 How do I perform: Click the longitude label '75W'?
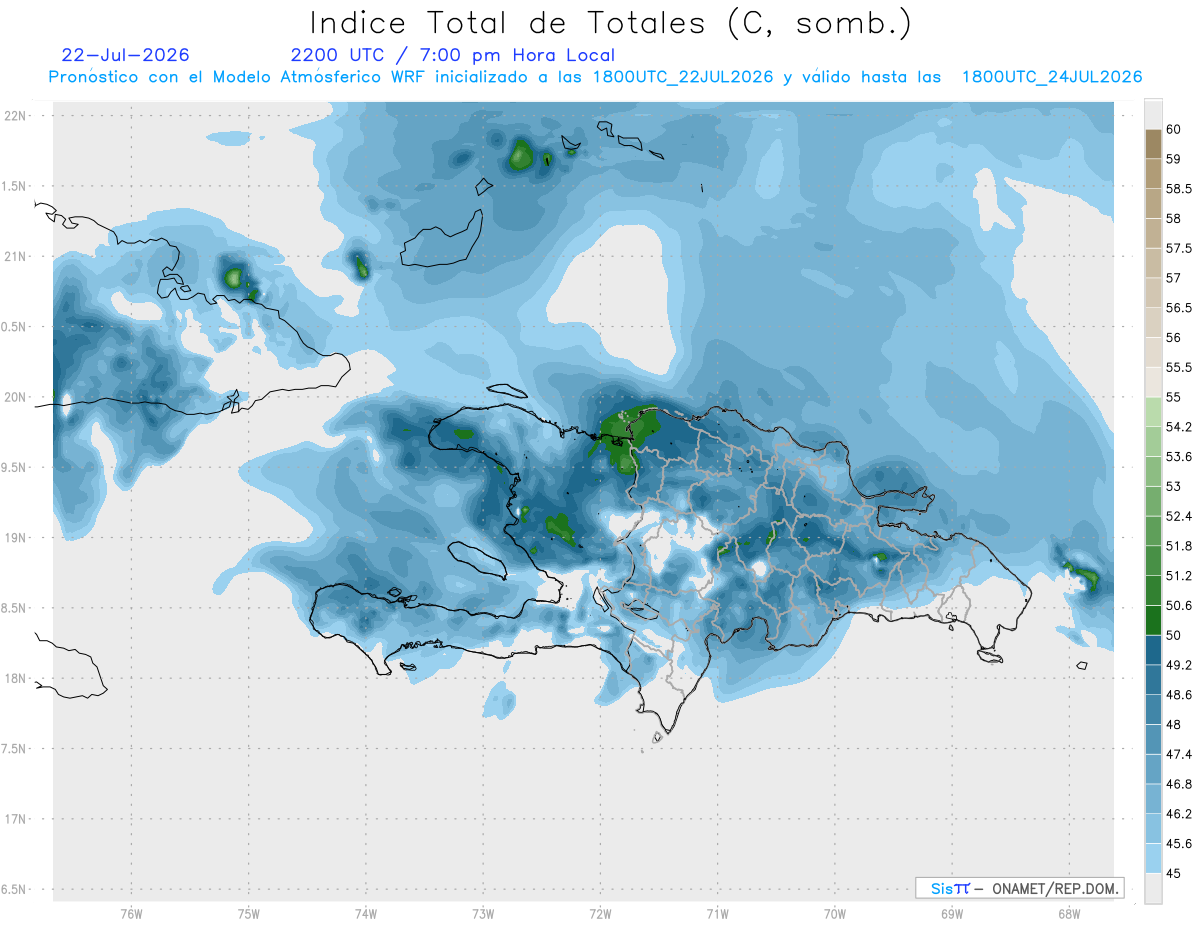tap(248, 914)
